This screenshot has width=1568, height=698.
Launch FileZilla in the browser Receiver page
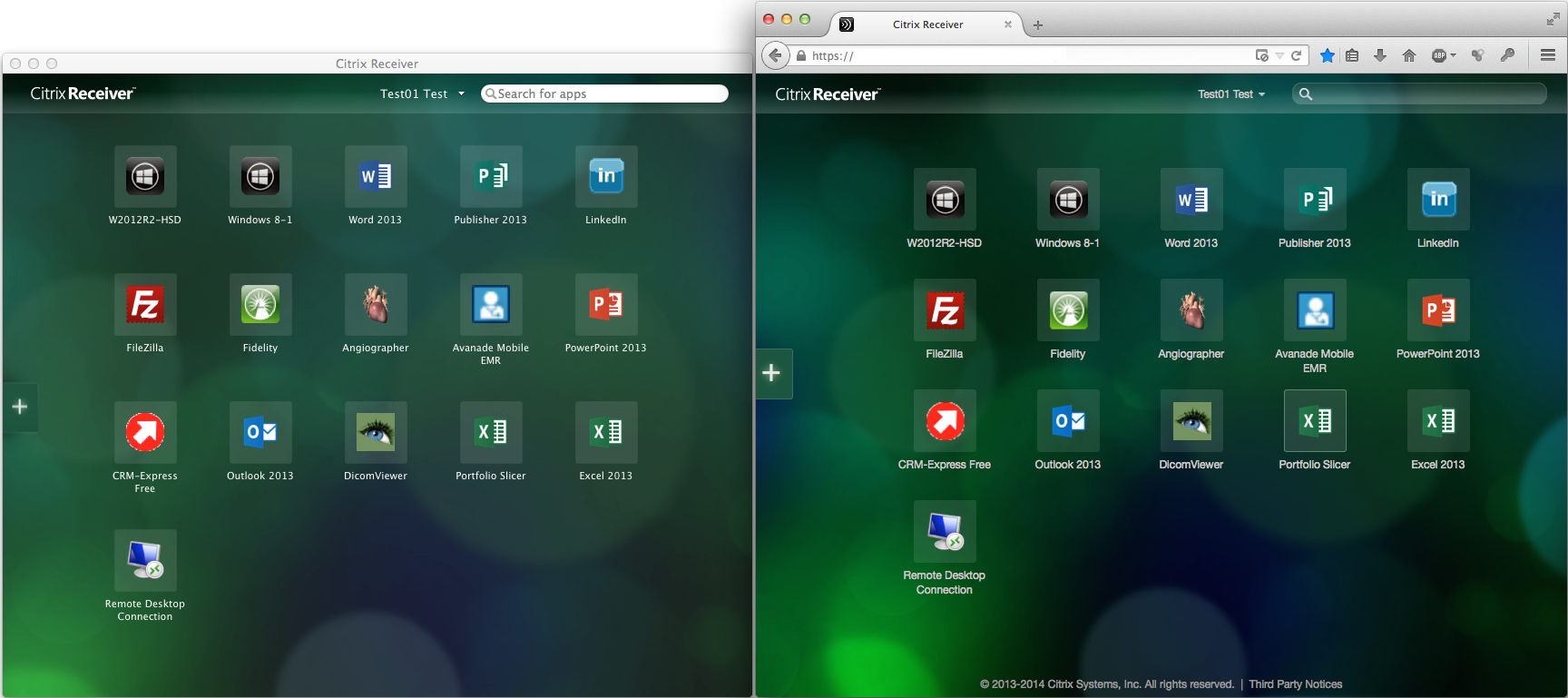tap(945, 310)
